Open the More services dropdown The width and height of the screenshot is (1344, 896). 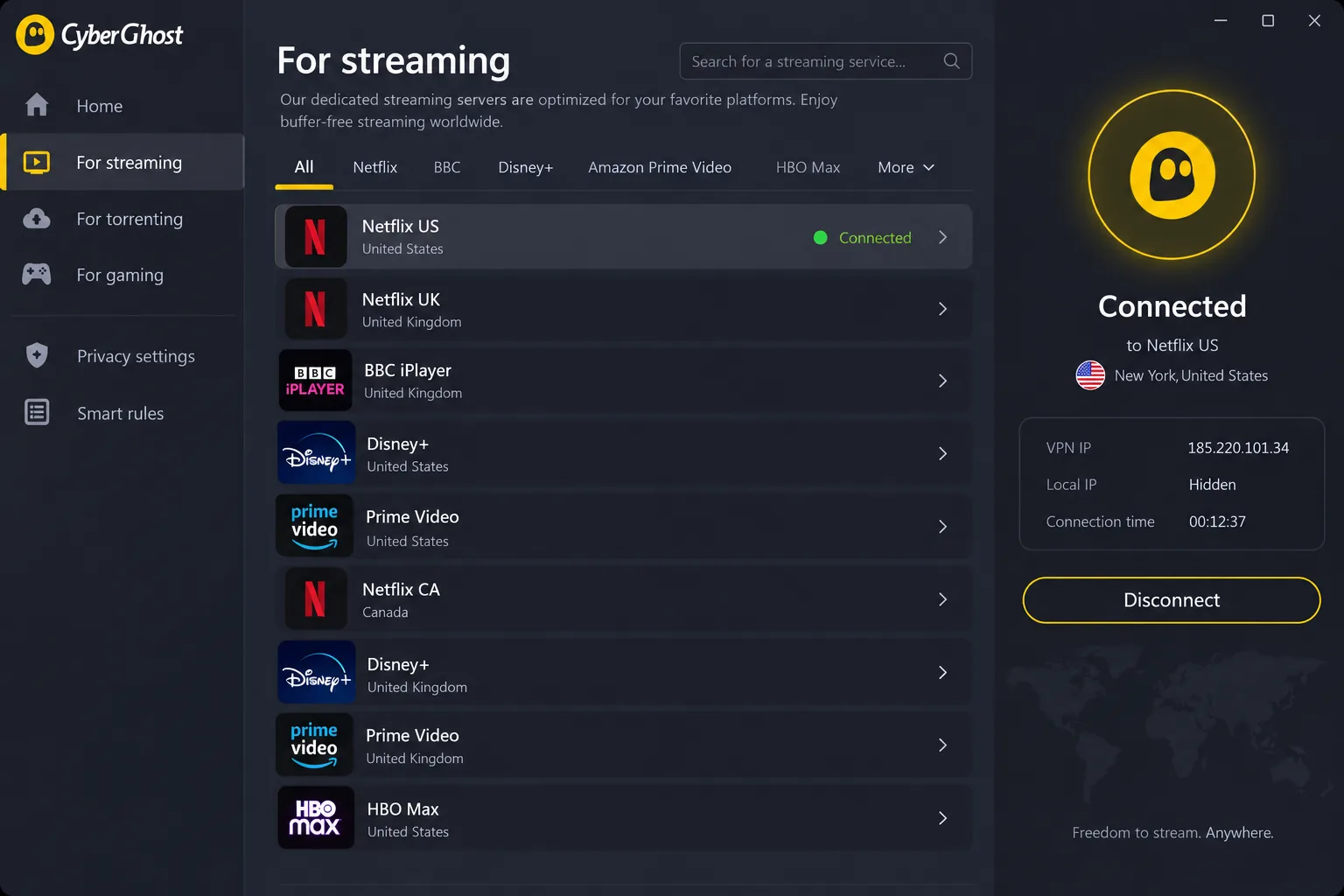click(x=906, y=167)
